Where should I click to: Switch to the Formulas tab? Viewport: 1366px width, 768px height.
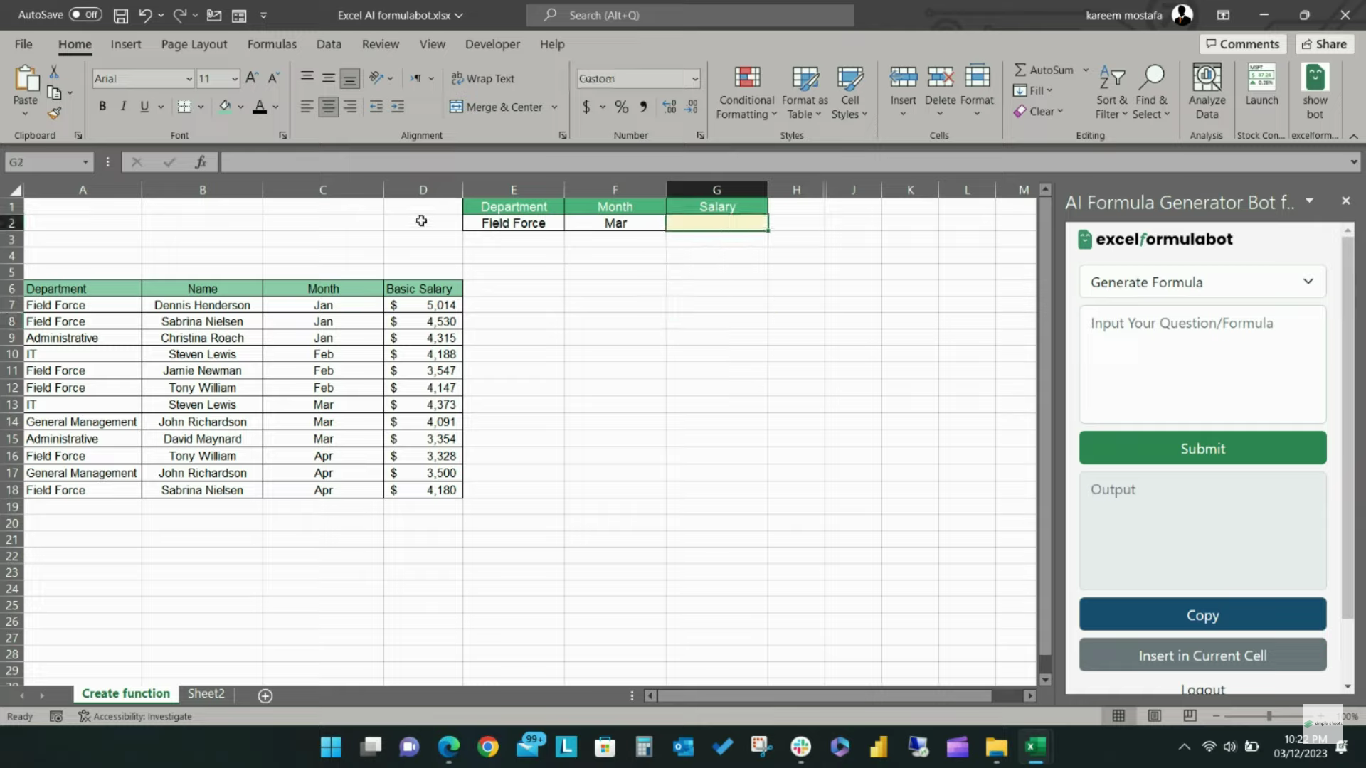[272, 44]
